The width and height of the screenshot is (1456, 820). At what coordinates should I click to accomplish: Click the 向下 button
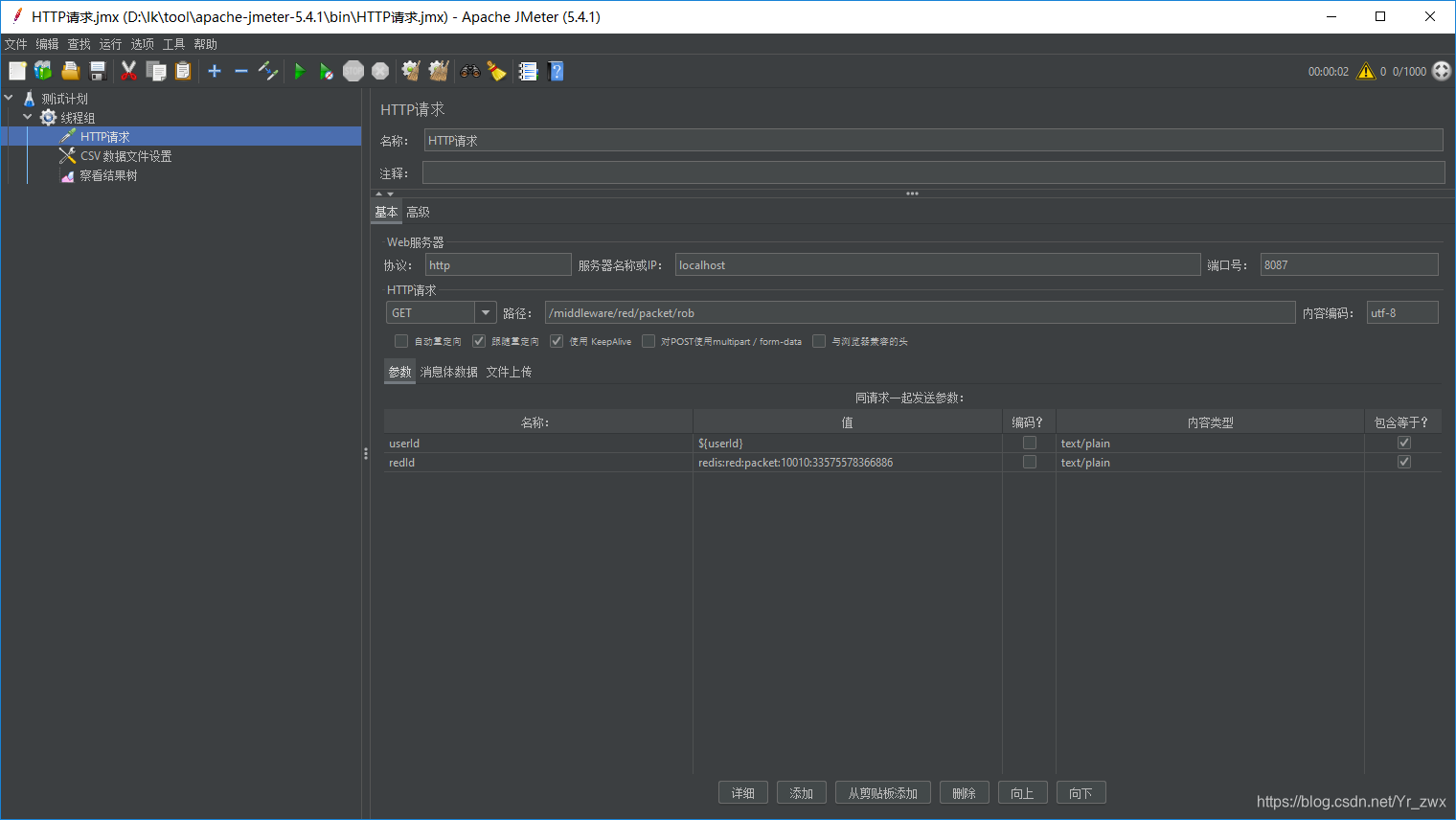pos(1081,793)
